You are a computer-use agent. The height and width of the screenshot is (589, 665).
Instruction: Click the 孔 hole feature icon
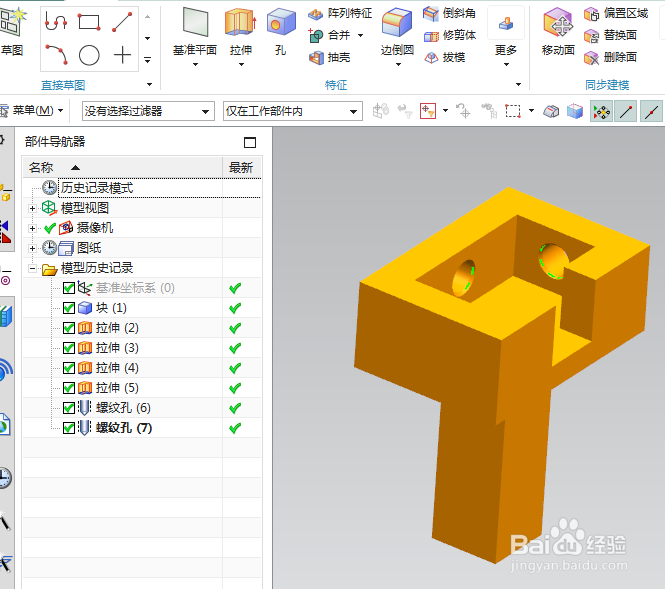(x=281, y=22)
